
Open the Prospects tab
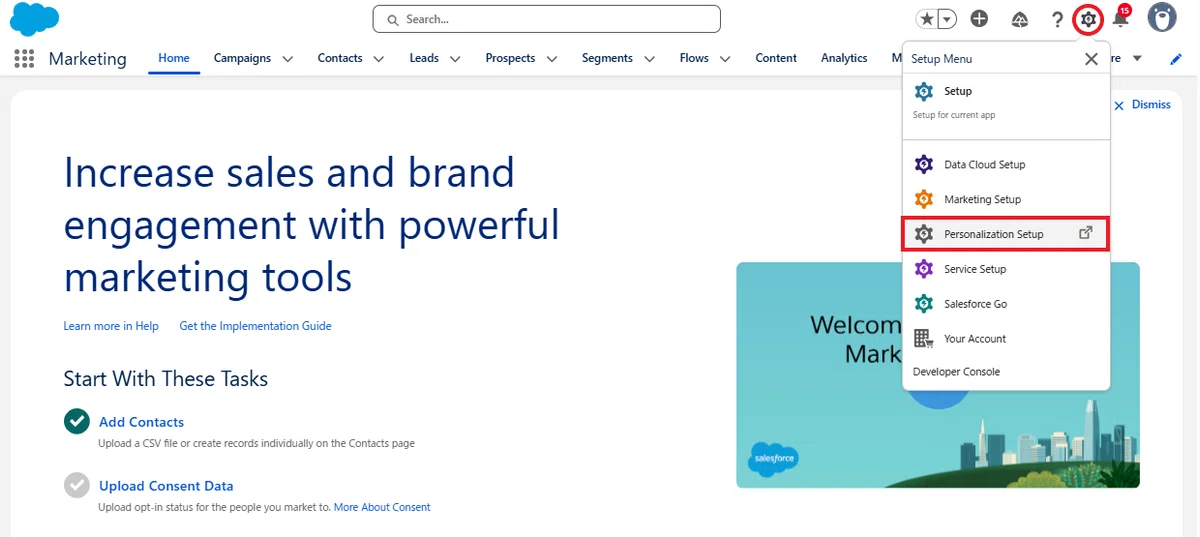510,58
